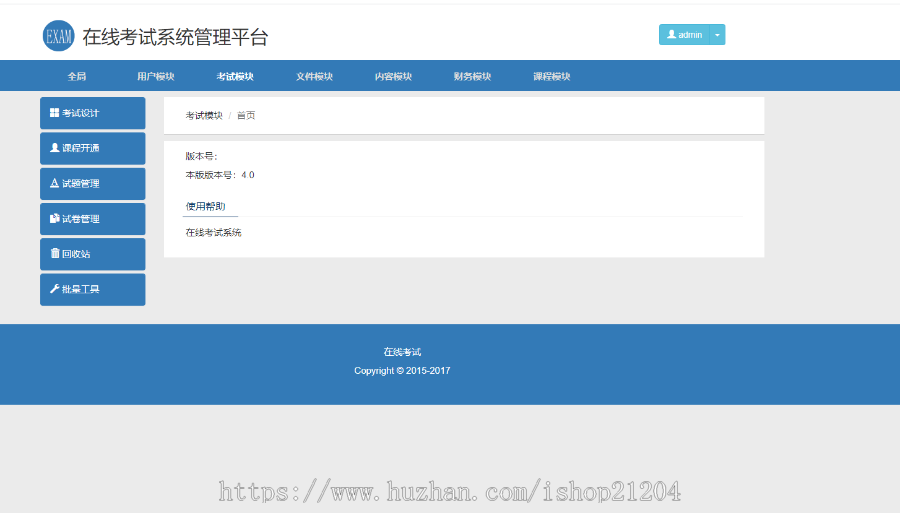
Task: Click the icon beside 试题管理
Action: pyautogui.click(x=55, y=183)
